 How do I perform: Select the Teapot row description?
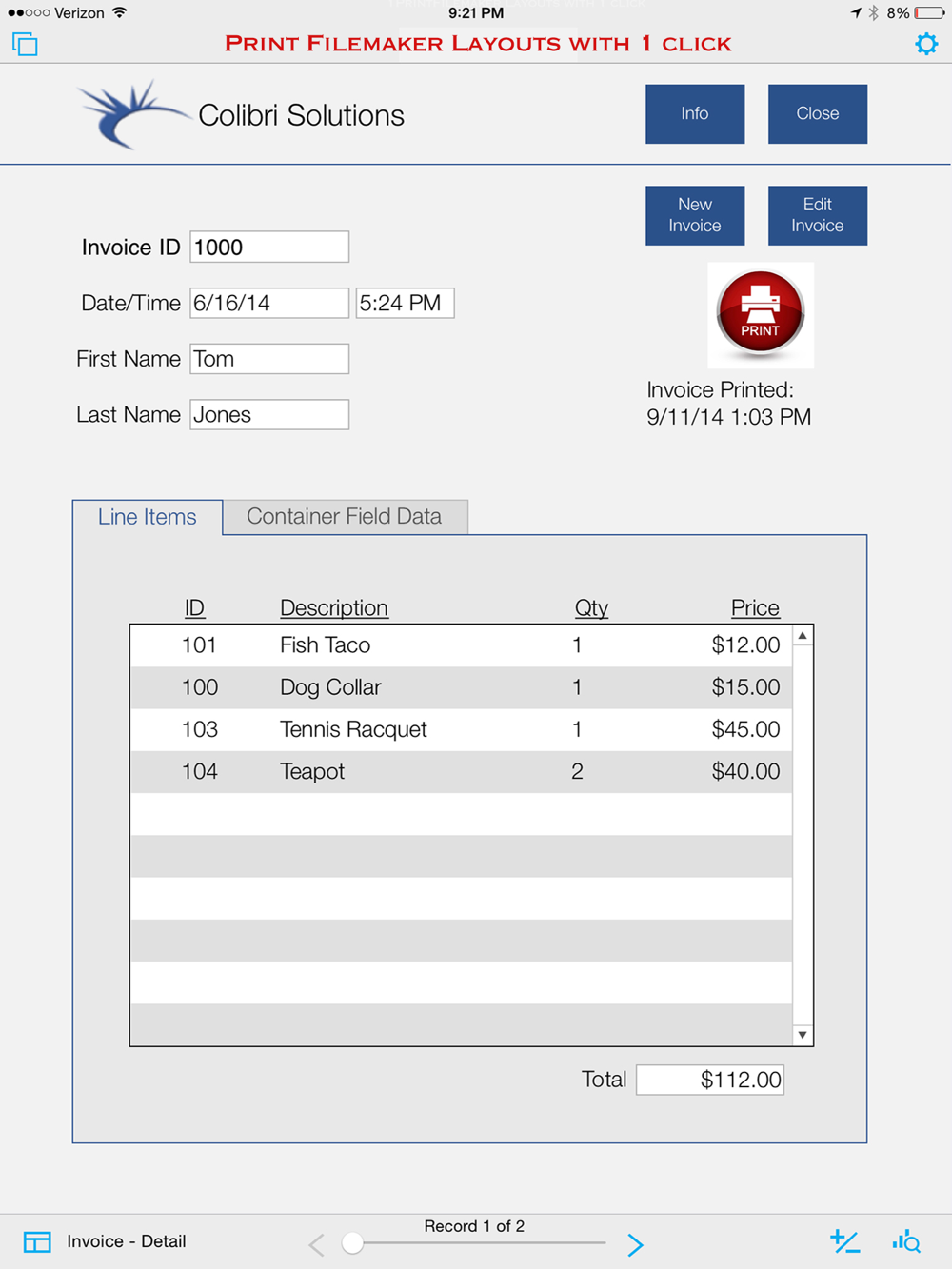coord(312,771)
